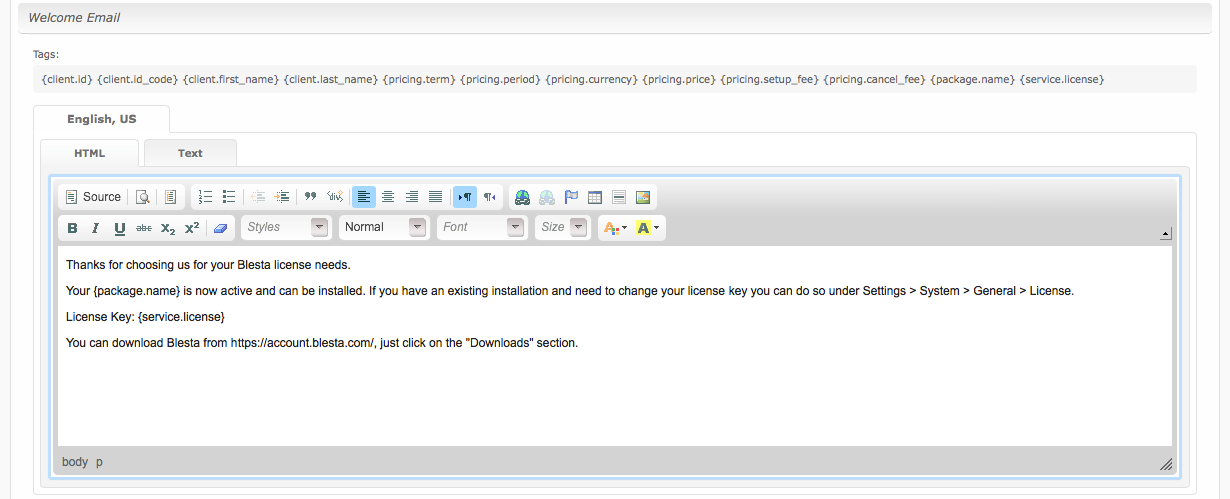Insert a bulleted list
1230x499 pixels.
(x=229, y=197)
